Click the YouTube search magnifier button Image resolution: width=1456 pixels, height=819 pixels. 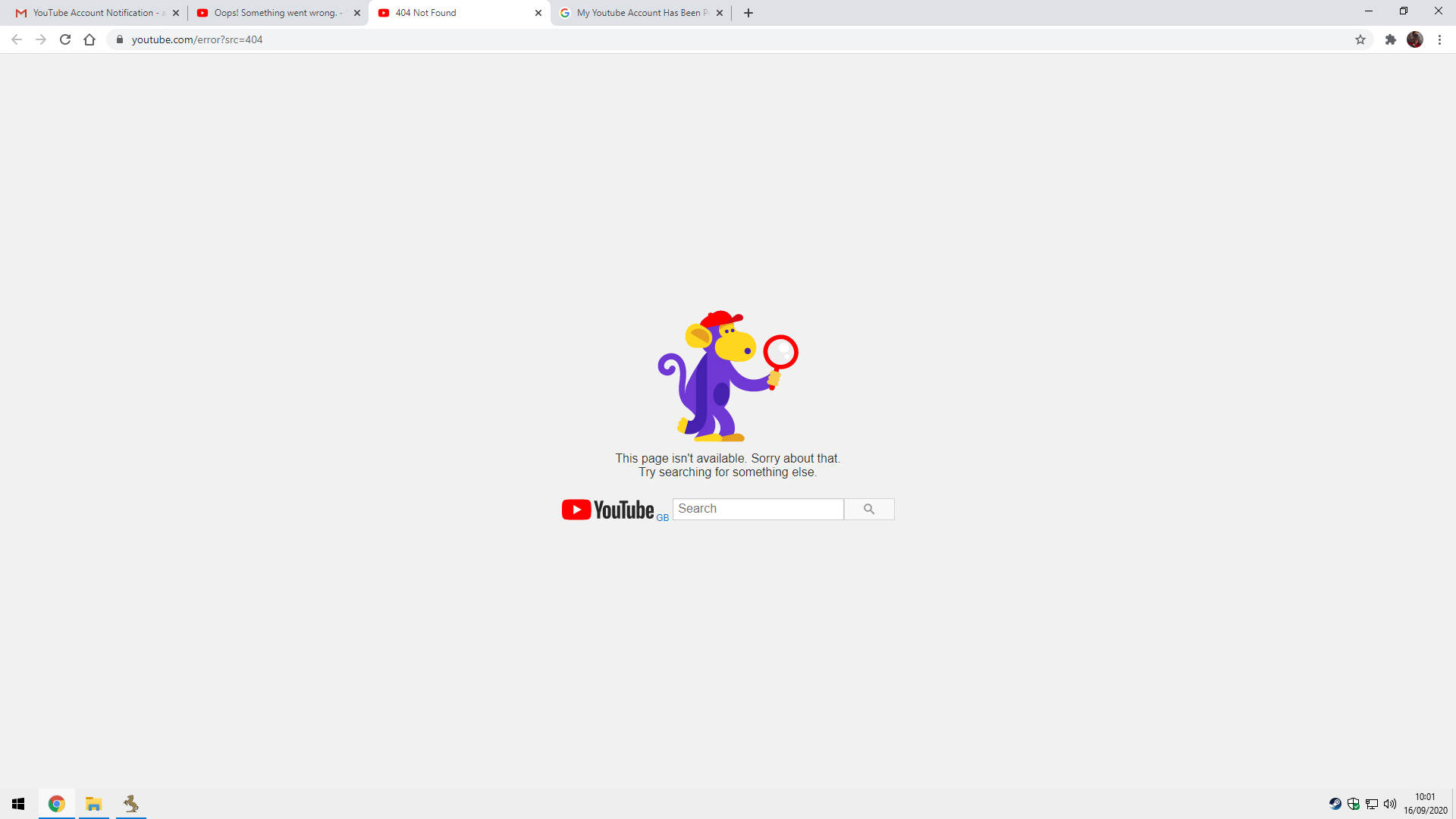[x=869, y=509]
